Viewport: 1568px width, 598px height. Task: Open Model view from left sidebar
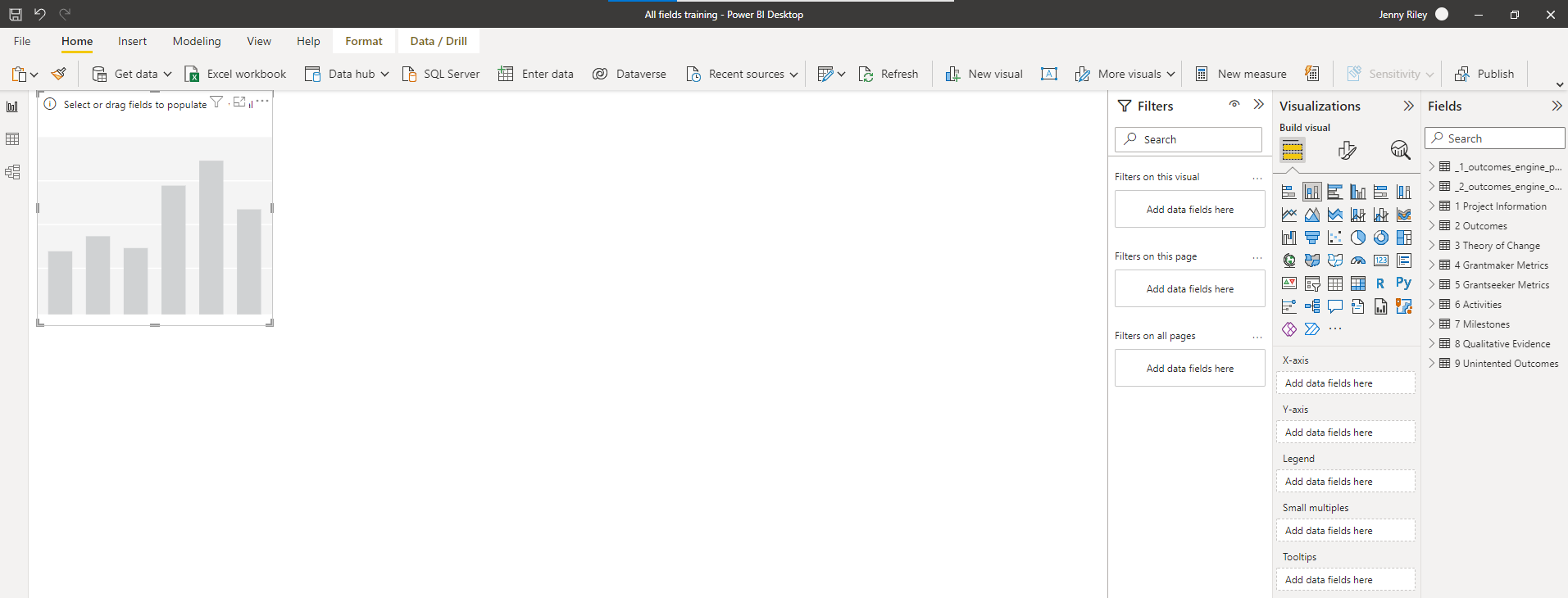coord(12,172)
